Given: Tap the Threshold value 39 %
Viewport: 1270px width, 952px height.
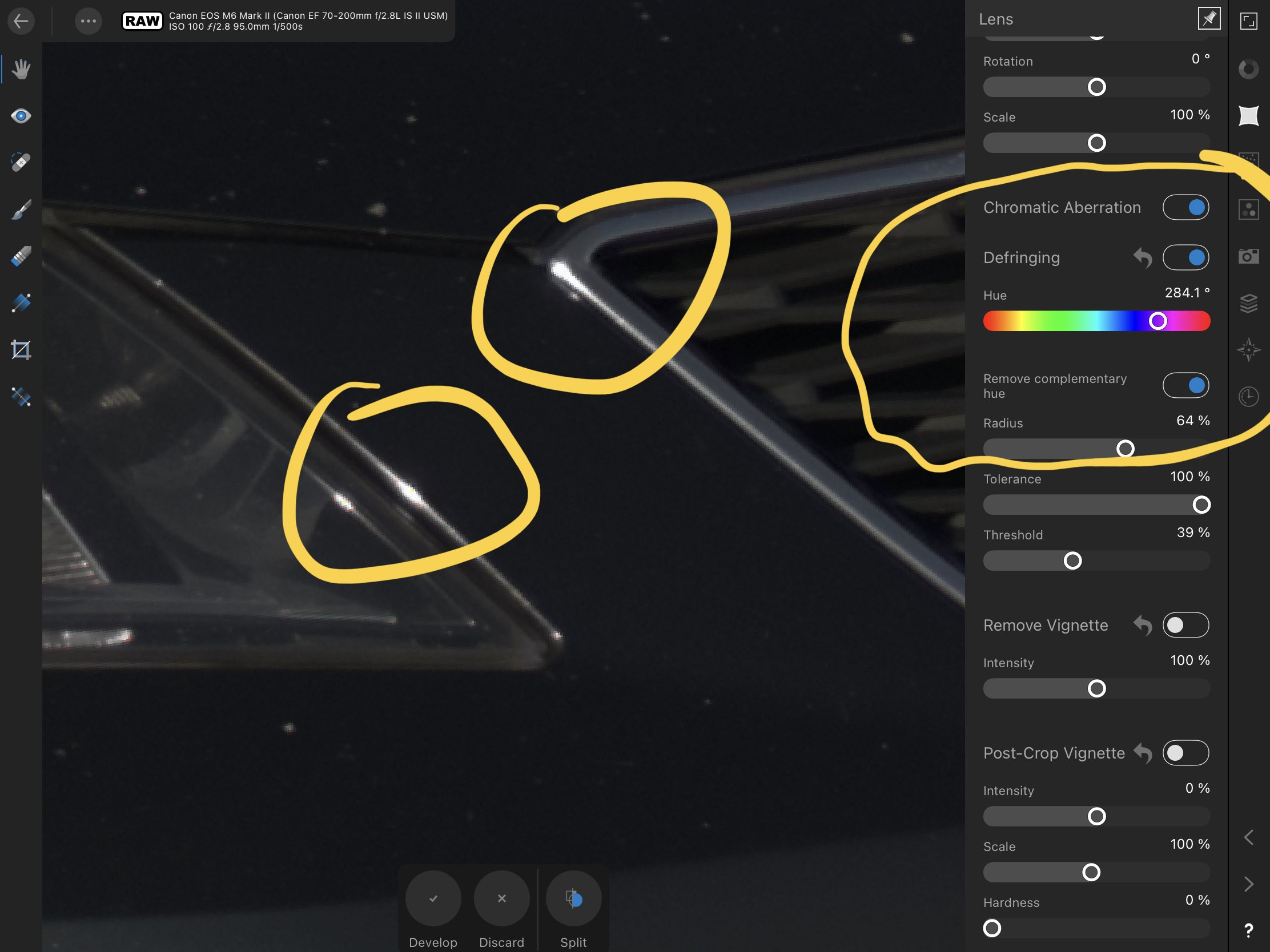Looking at the screenshot, I should pos(1193,533).
